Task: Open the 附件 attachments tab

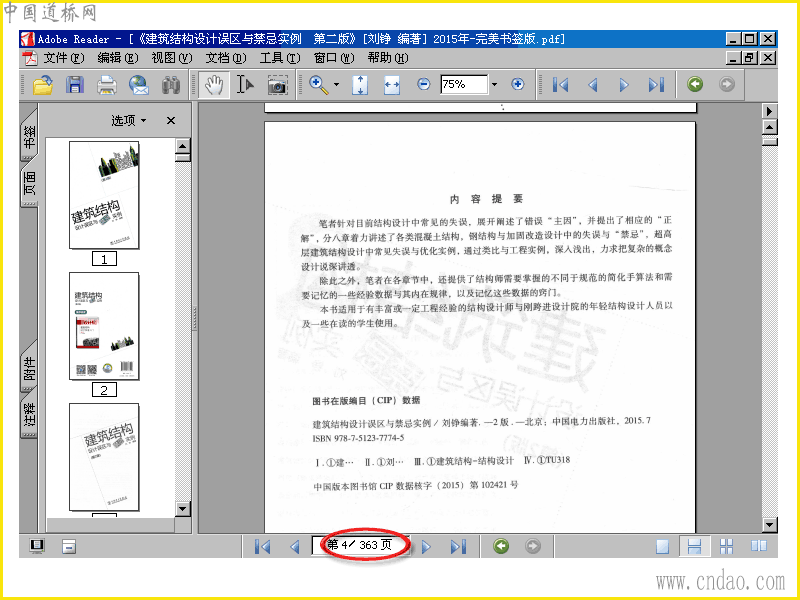Action: click(29, 367)
